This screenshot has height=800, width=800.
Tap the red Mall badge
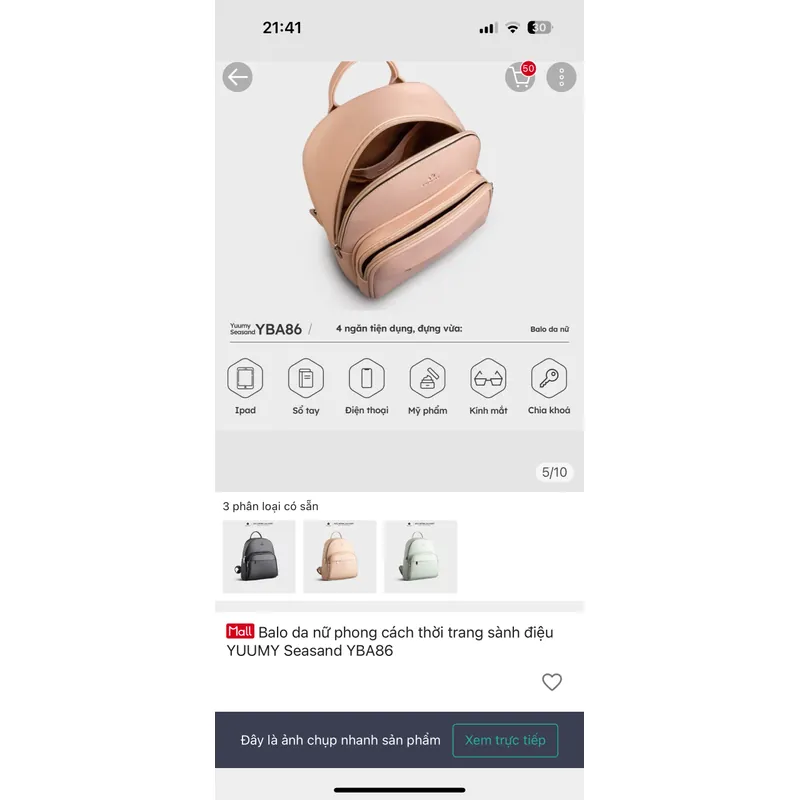[240, 631]
